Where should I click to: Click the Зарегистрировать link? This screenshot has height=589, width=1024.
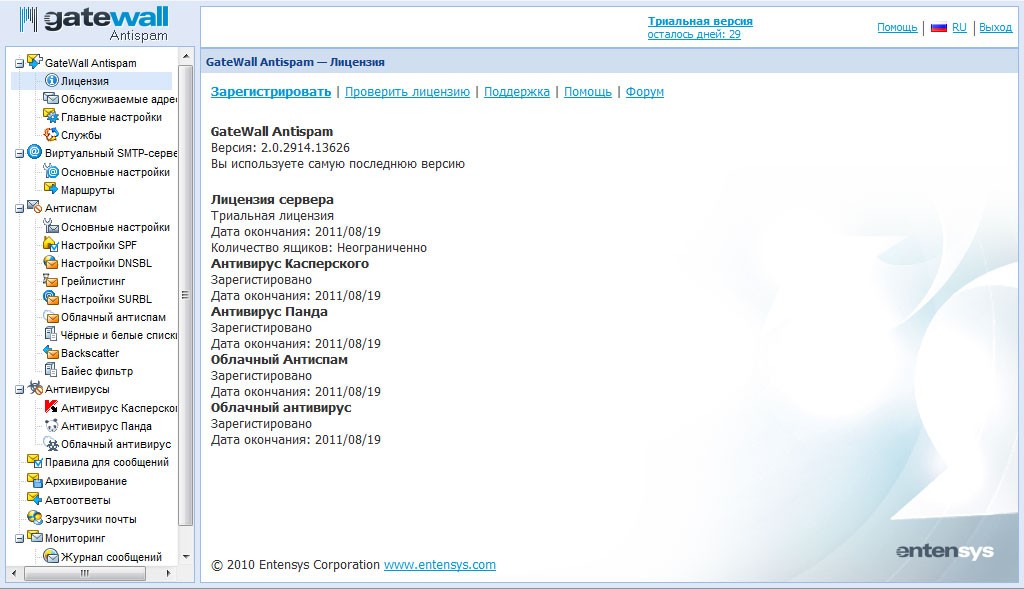(x=270, y=91)
